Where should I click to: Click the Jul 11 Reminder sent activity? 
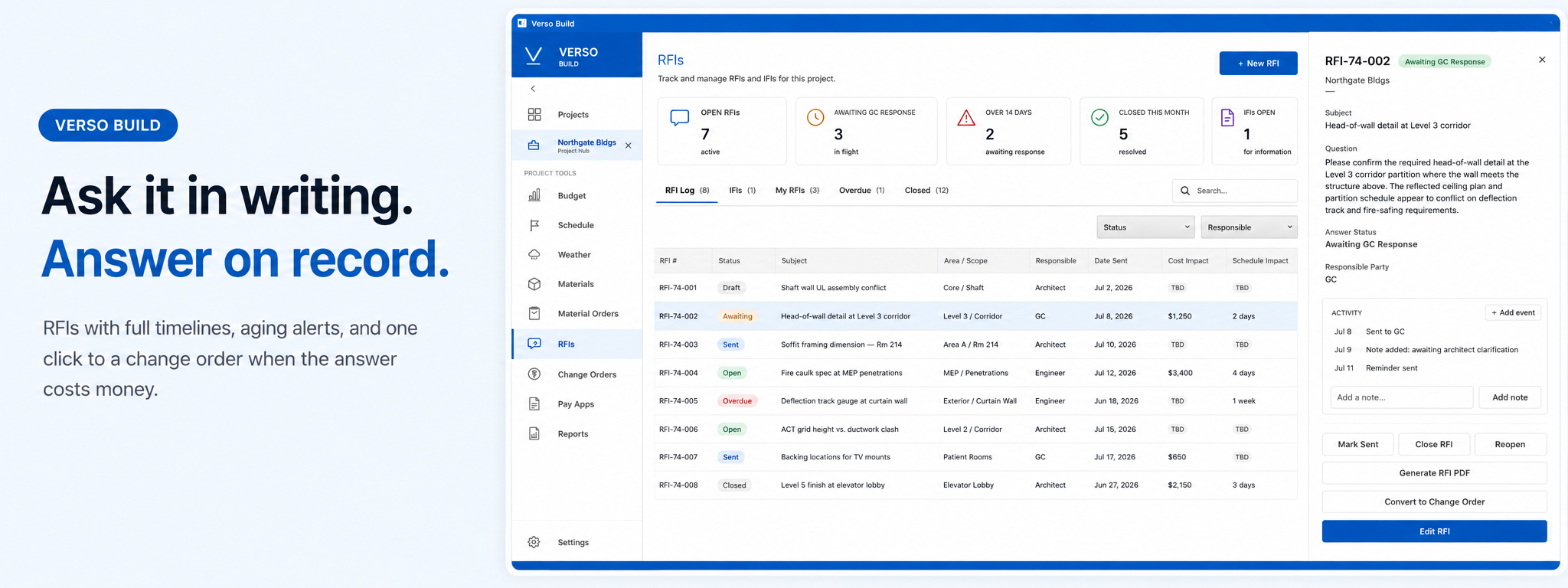(x=1376, y=368)
